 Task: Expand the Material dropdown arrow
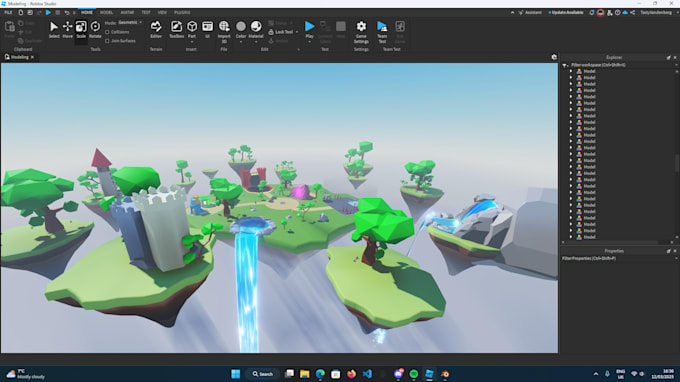tap(256, 42)
